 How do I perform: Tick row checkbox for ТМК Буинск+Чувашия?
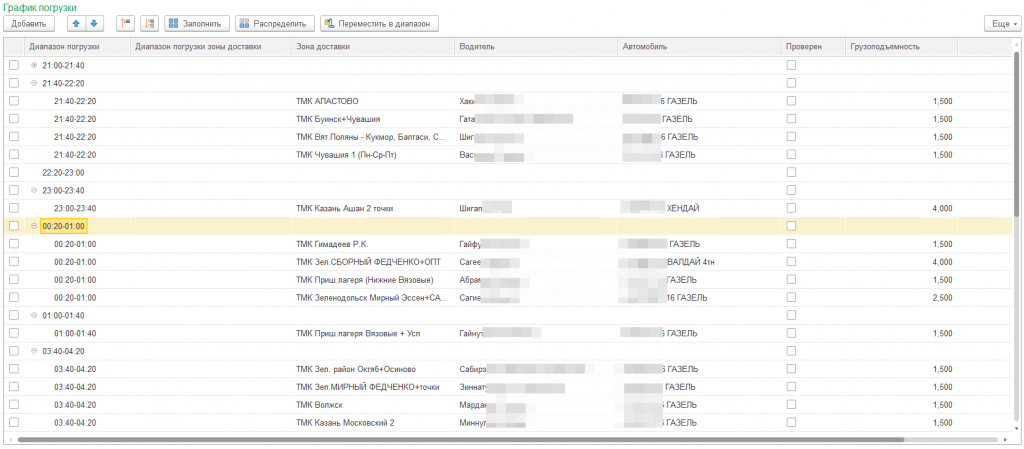[x=14, y=119]
